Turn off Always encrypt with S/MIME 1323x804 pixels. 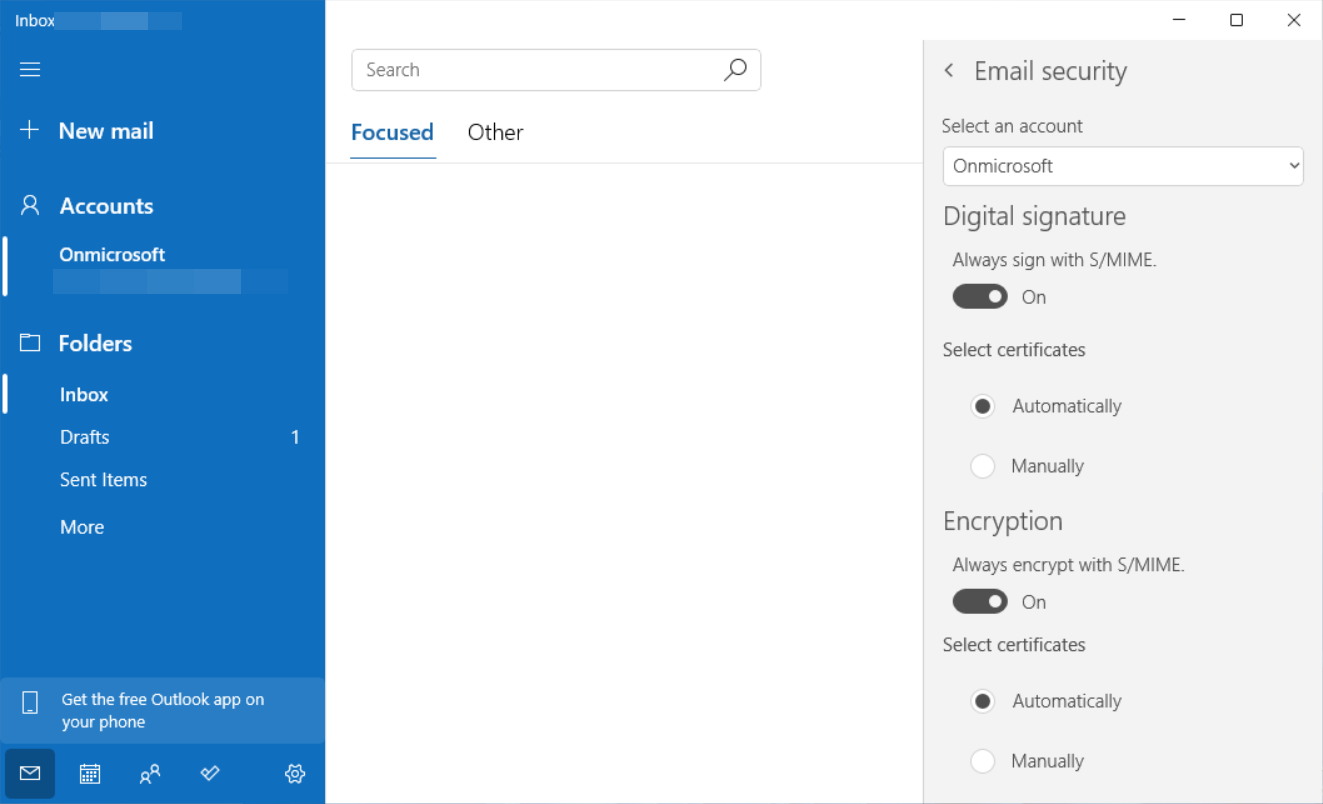tap(980, 601)
